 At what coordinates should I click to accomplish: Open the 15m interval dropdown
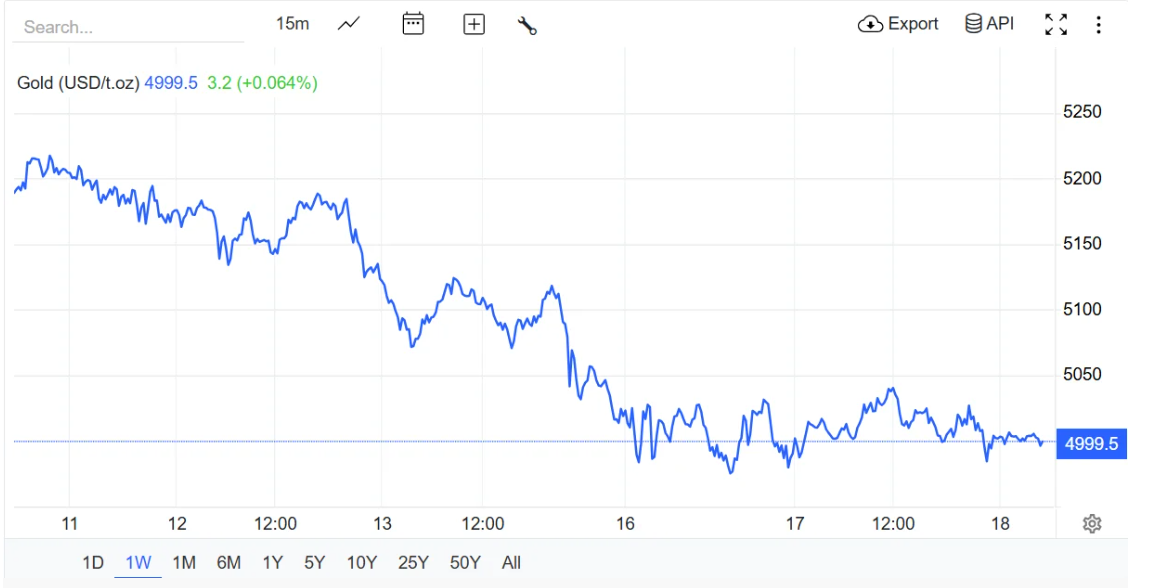tap(292, 24)
